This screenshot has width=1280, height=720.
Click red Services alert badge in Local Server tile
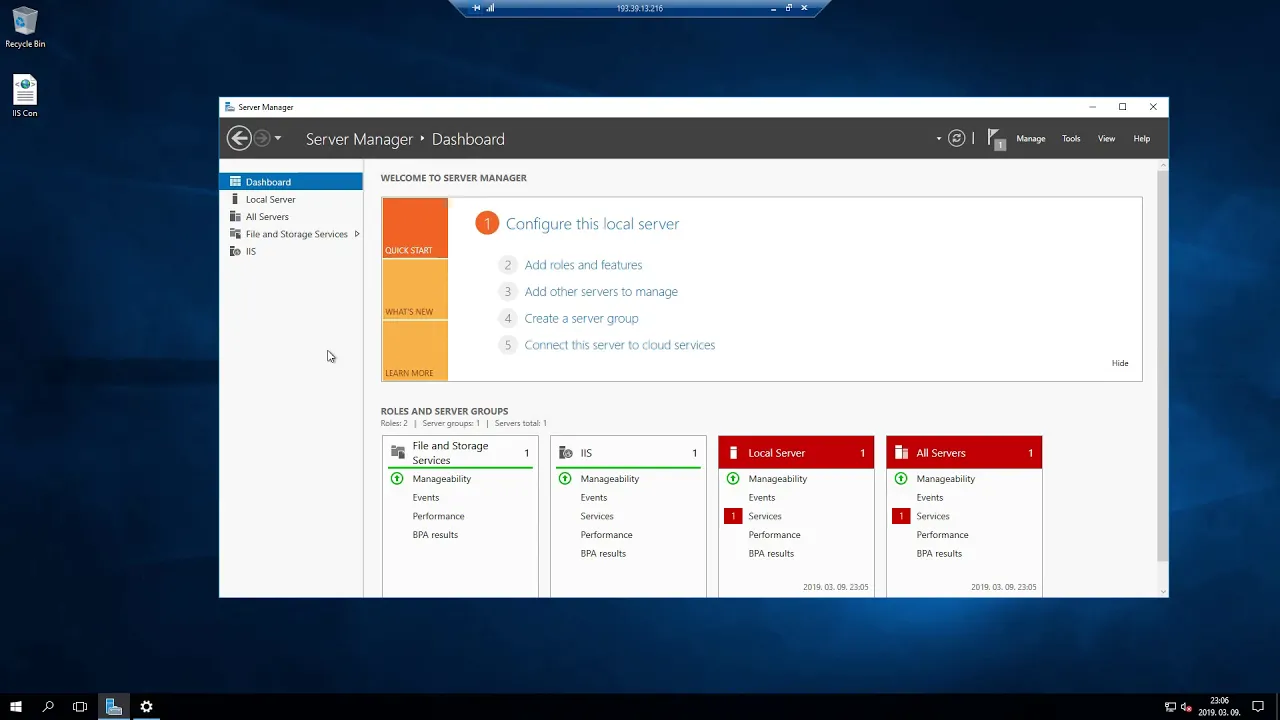(x=733, y=516)
